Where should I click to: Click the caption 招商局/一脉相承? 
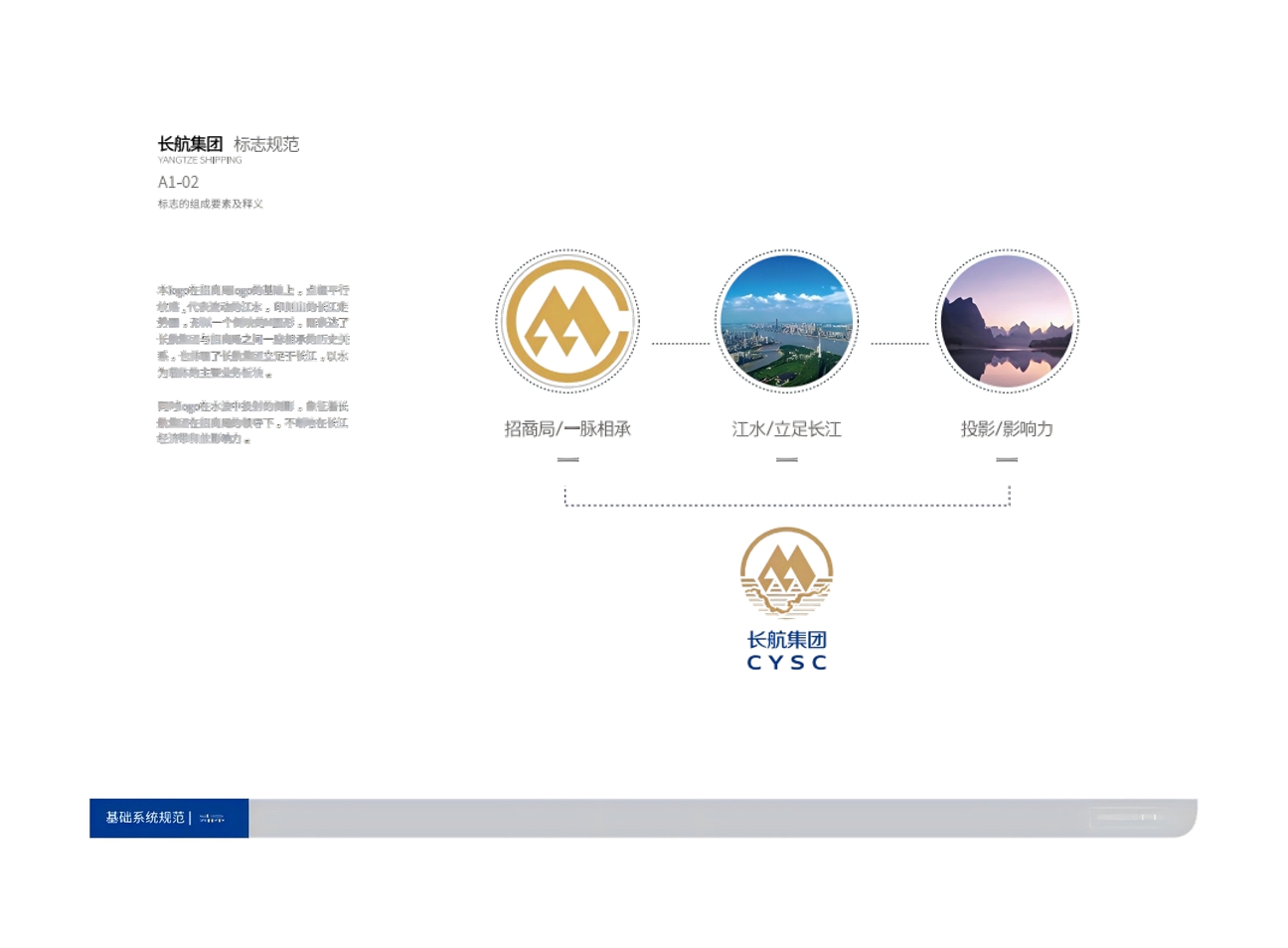567,429
